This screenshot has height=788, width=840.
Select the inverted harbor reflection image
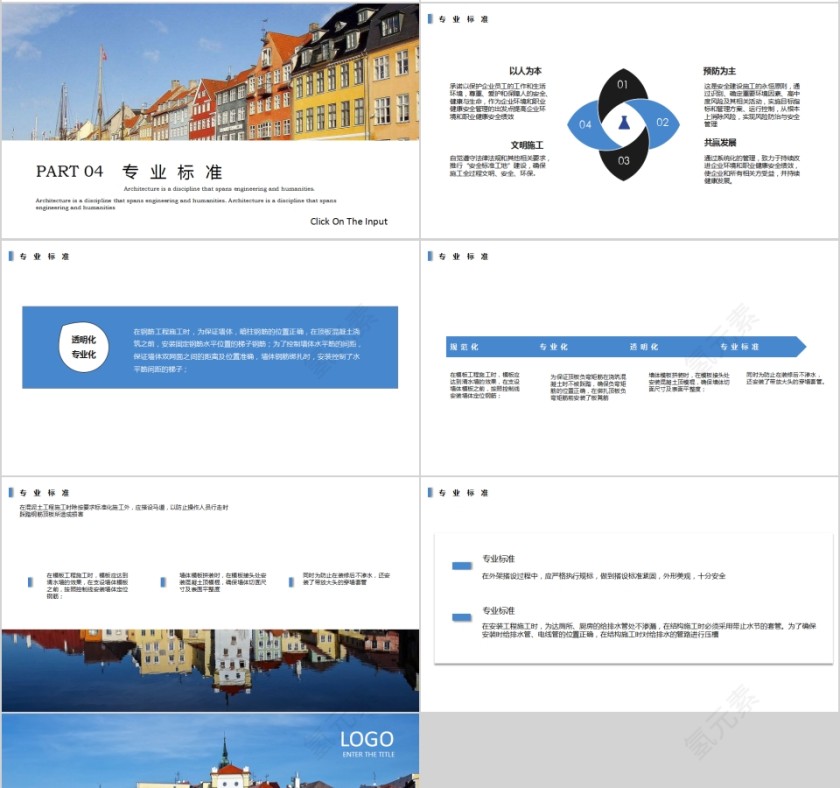pyautogui.click(x=210, y=670)
